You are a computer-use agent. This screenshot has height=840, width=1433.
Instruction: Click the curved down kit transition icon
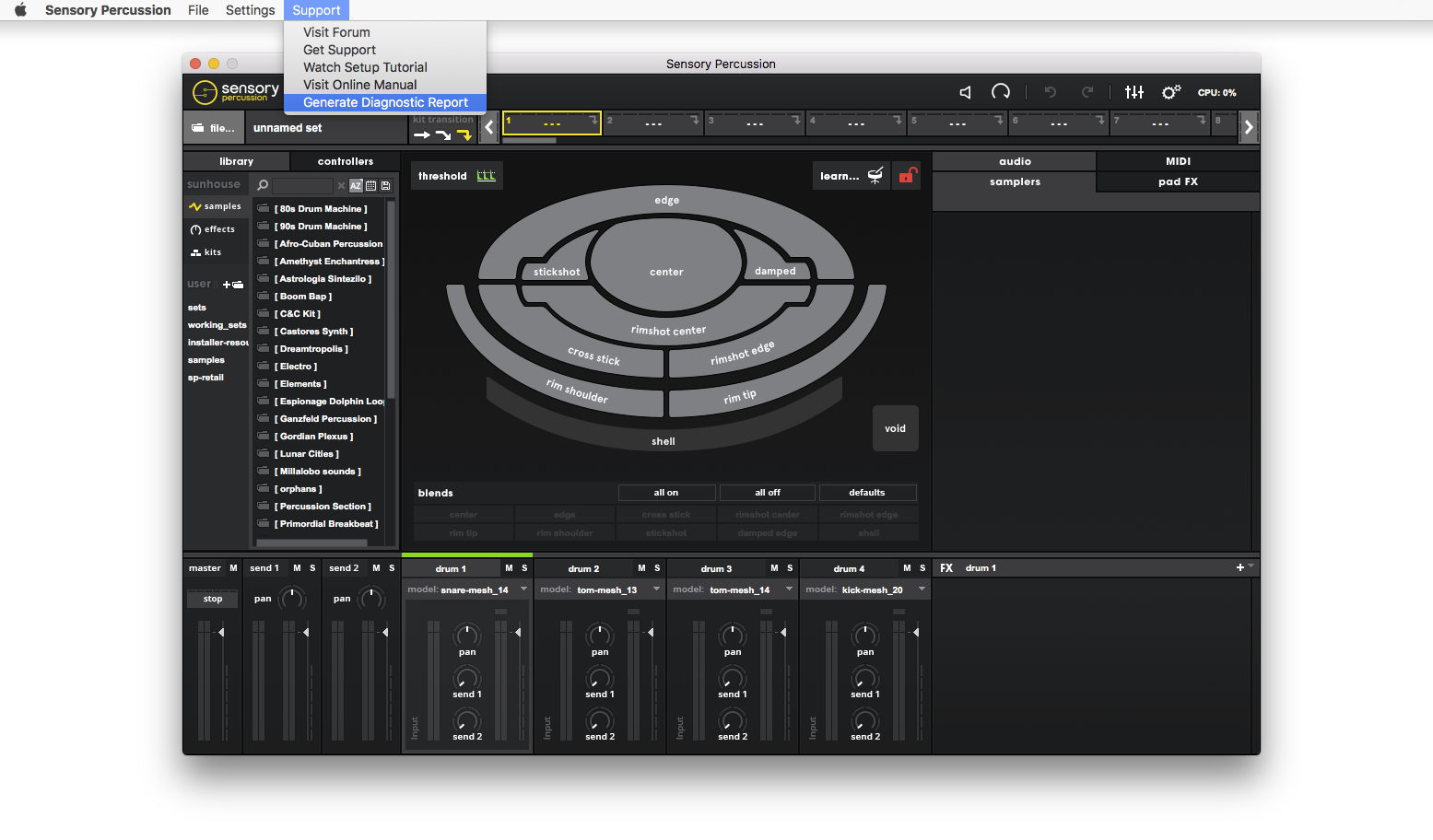(443, 134)
